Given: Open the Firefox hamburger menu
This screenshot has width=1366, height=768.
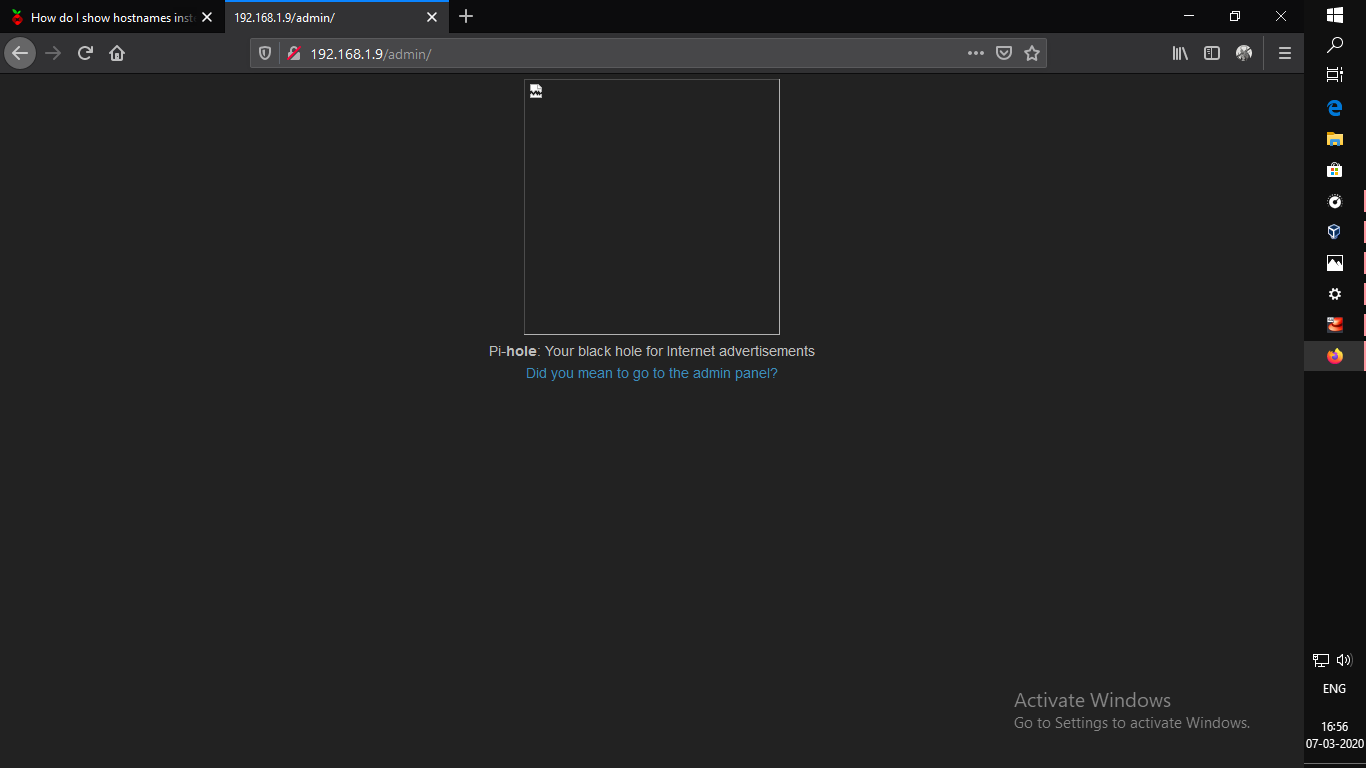Looking at the screenshot, I should pyautogui.click(x=1284, y=52).
